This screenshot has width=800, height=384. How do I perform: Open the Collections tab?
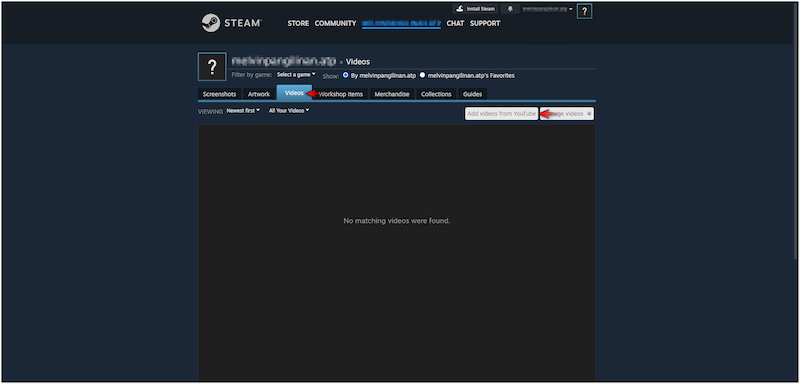[x=436, y=94]
